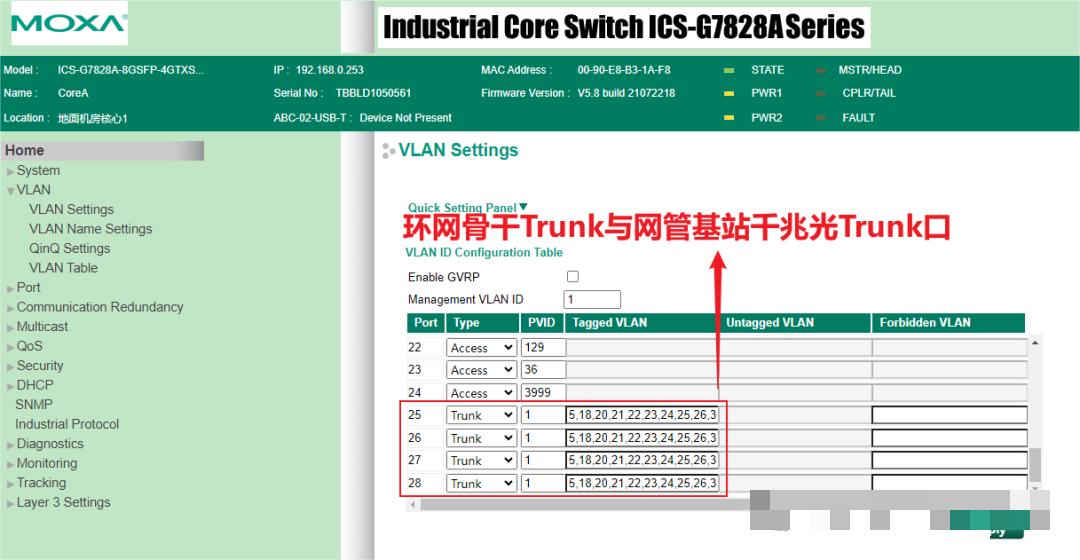Click the IP address 192.168.0.253
This screenshot has width=1080, height=560.
[330, 70]
